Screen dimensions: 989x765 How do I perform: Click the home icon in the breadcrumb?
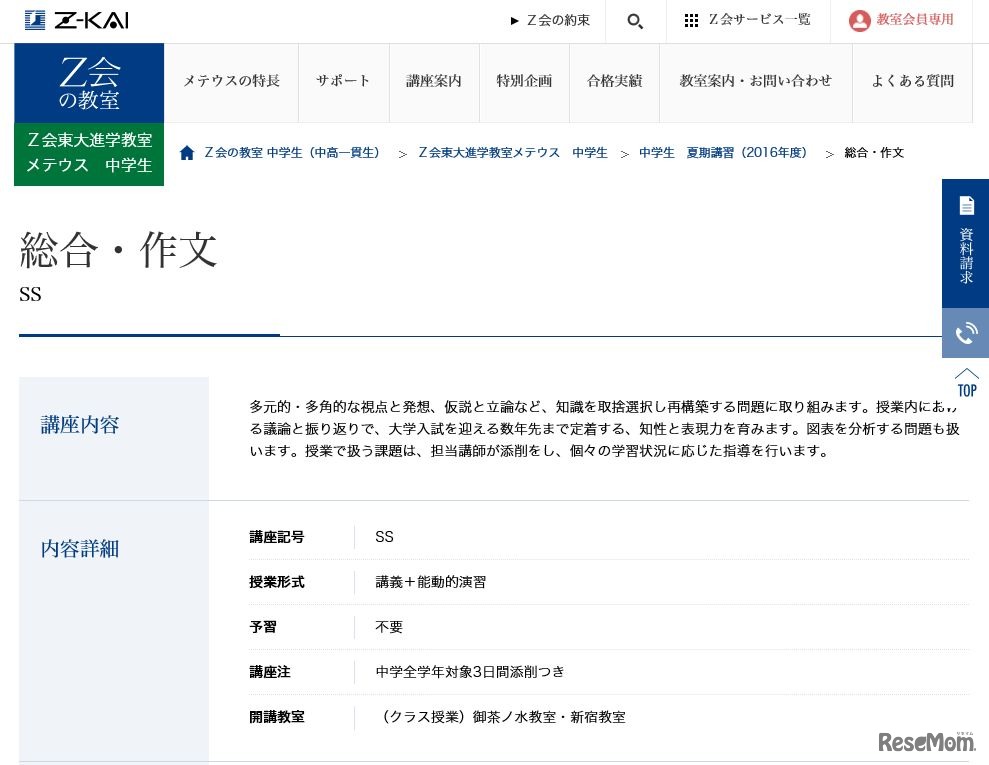(187, 152)
